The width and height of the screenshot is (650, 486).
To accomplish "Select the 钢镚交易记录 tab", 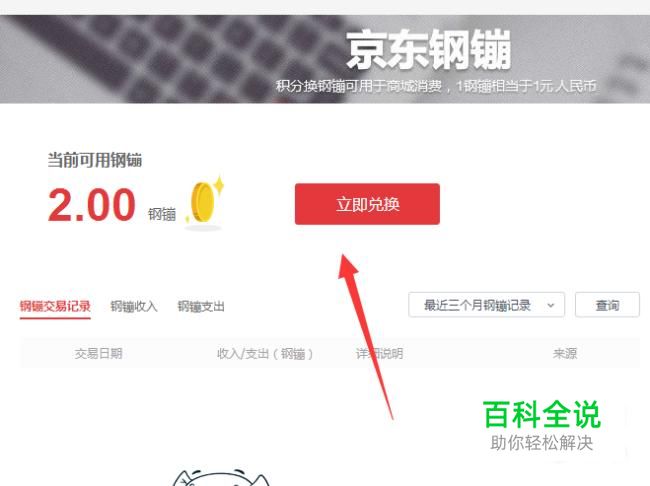I will [55, 306].
